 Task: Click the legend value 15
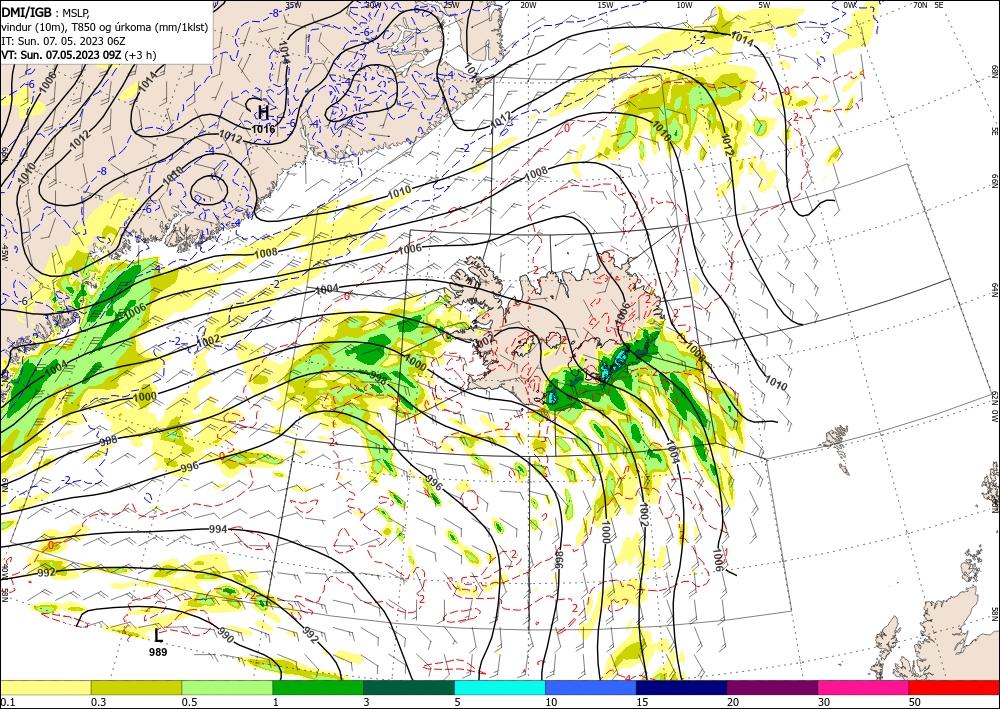tap(642, 702)
